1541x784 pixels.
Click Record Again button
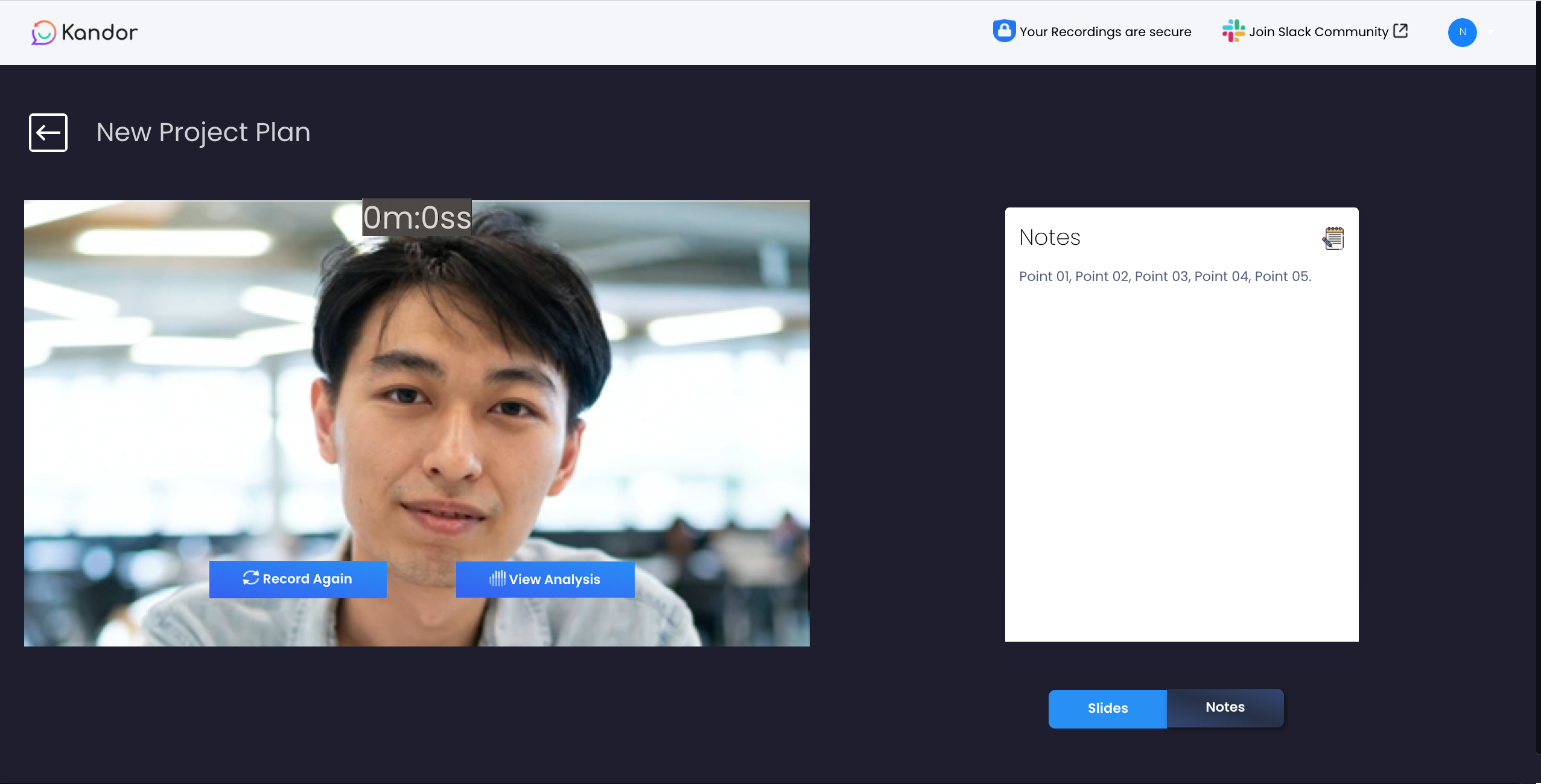298,579
